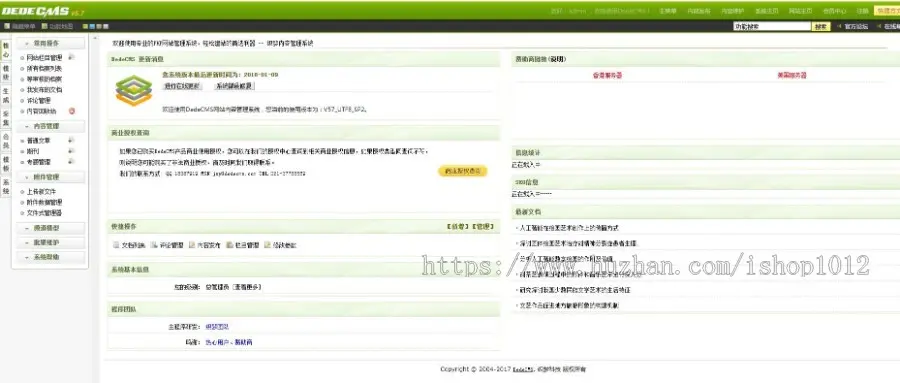Click the 织梦团队 link under 程序团队

[217, 327]
